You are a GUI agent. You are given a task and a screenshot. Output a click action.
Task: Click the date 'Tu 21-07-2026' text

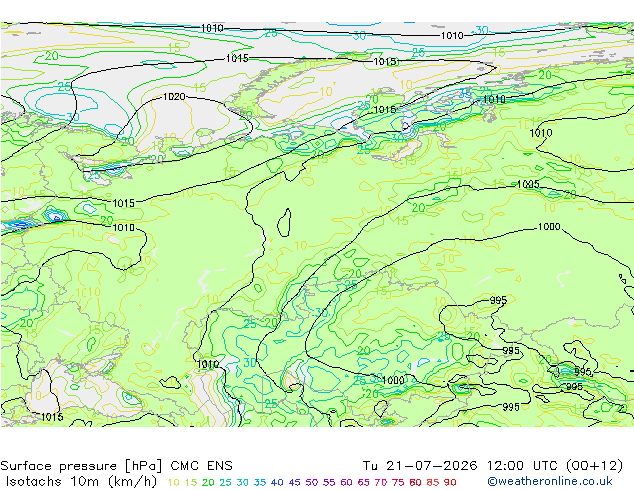[x=419, y=466]
